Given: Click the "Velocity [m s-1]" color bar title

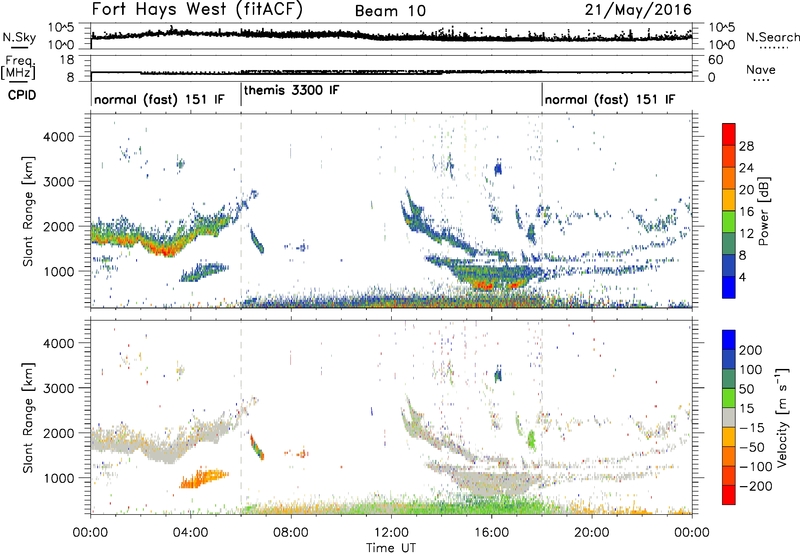Looking at the screenshot, I should click(x=782, y=417).
